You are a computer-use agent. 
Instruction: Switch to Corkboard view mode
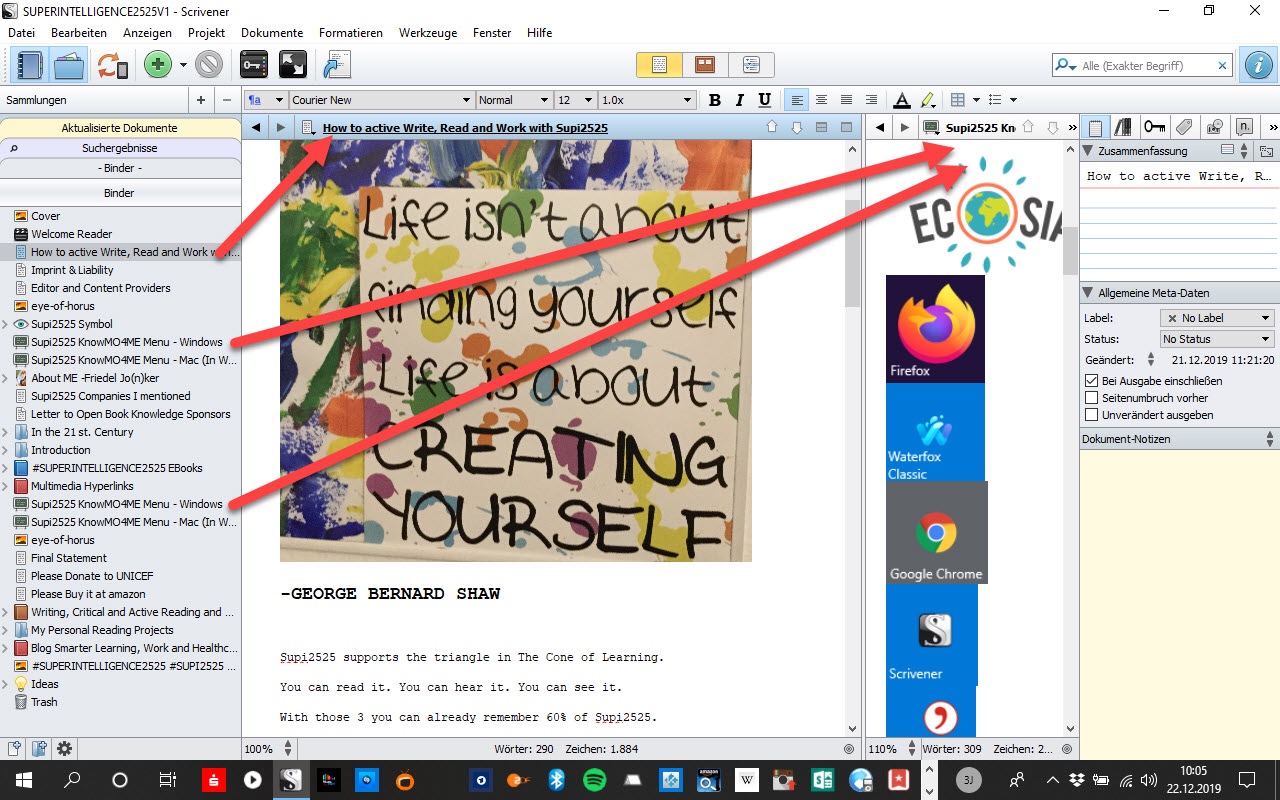[705, 65]
